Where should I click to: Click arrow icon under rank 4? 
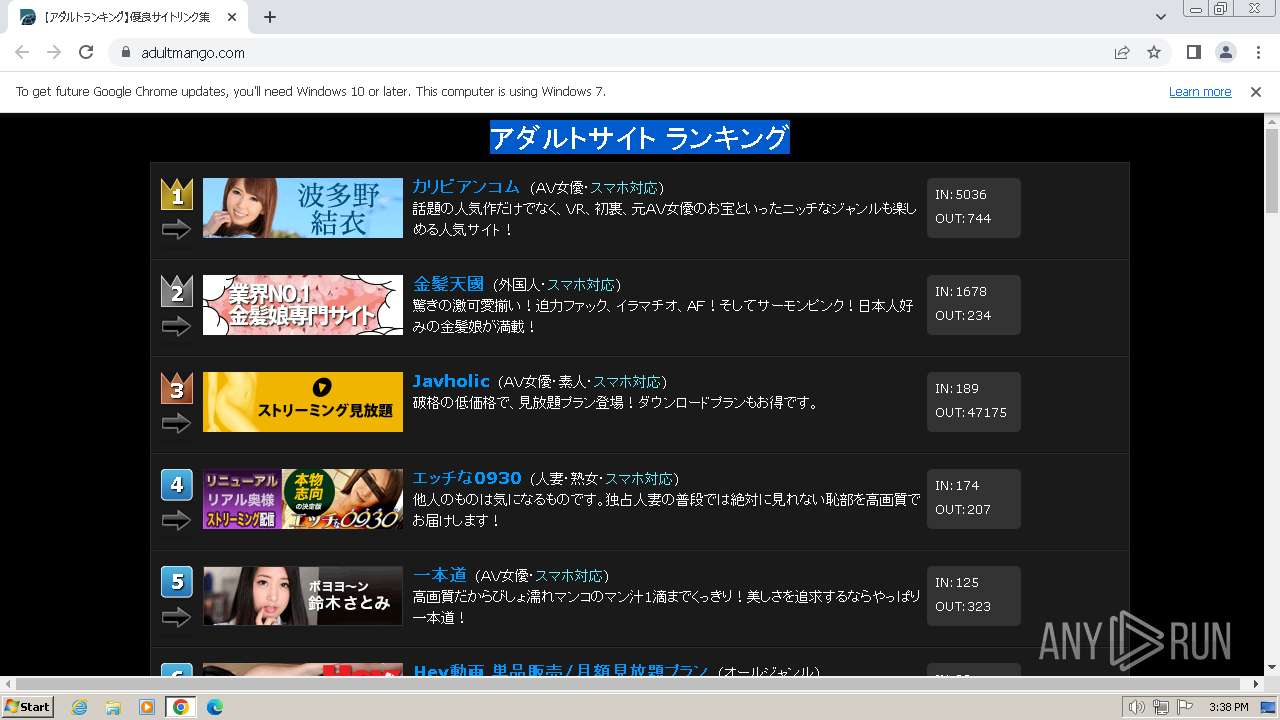[176, 521]
